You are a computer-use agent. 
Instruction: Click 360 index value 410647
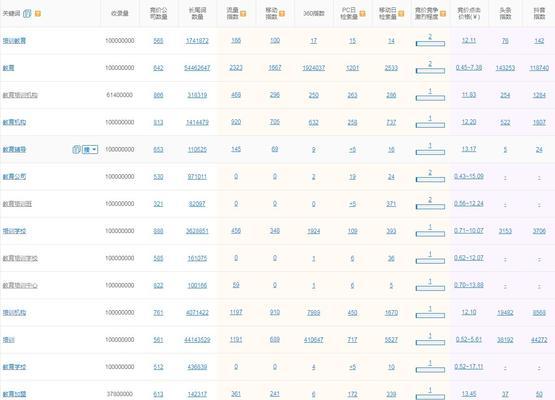[x=314, y=339]
